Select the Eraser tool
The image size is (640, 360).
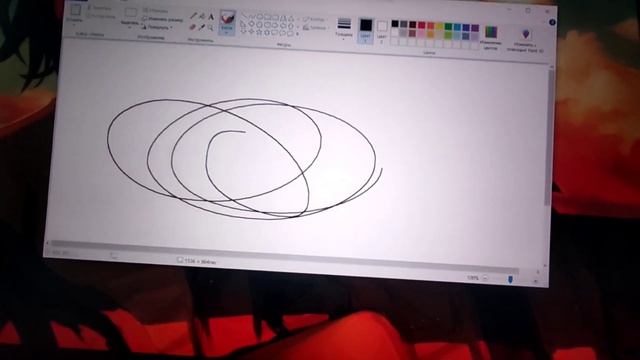pyautogui.click(x=193, y=27)
